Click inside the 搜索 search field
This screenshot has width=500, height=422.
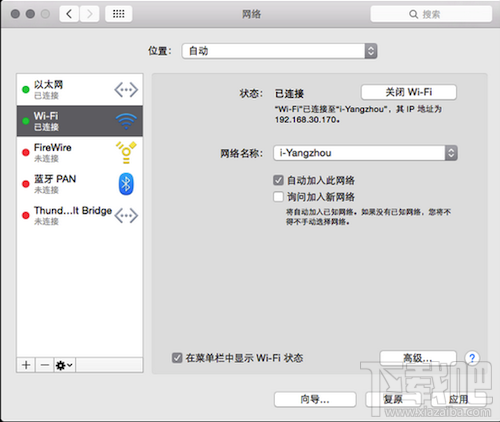click(x=431, y=14)
